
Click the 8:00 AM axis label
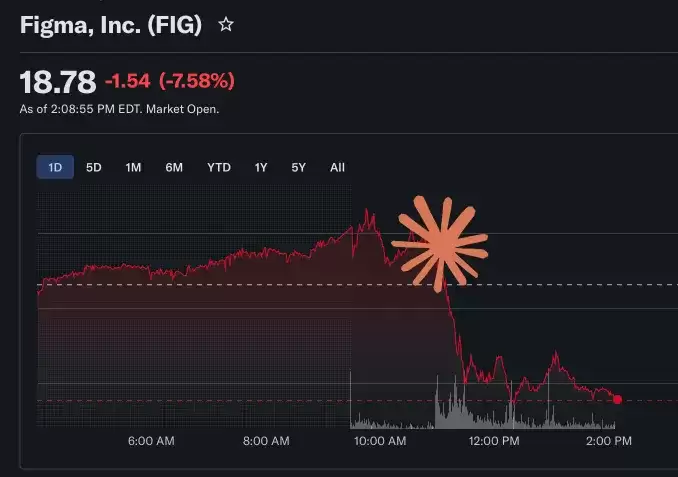pos(266,440)
